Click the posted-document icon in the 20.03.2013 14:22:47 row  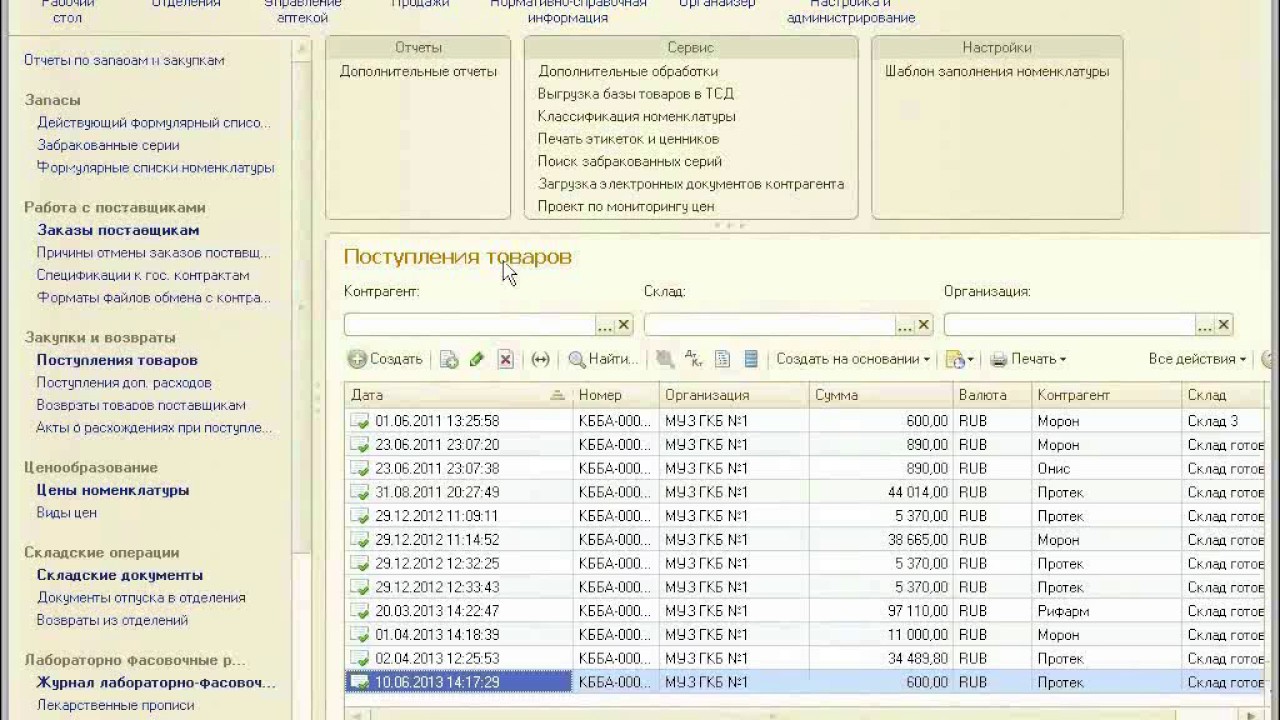coord(360,611)
